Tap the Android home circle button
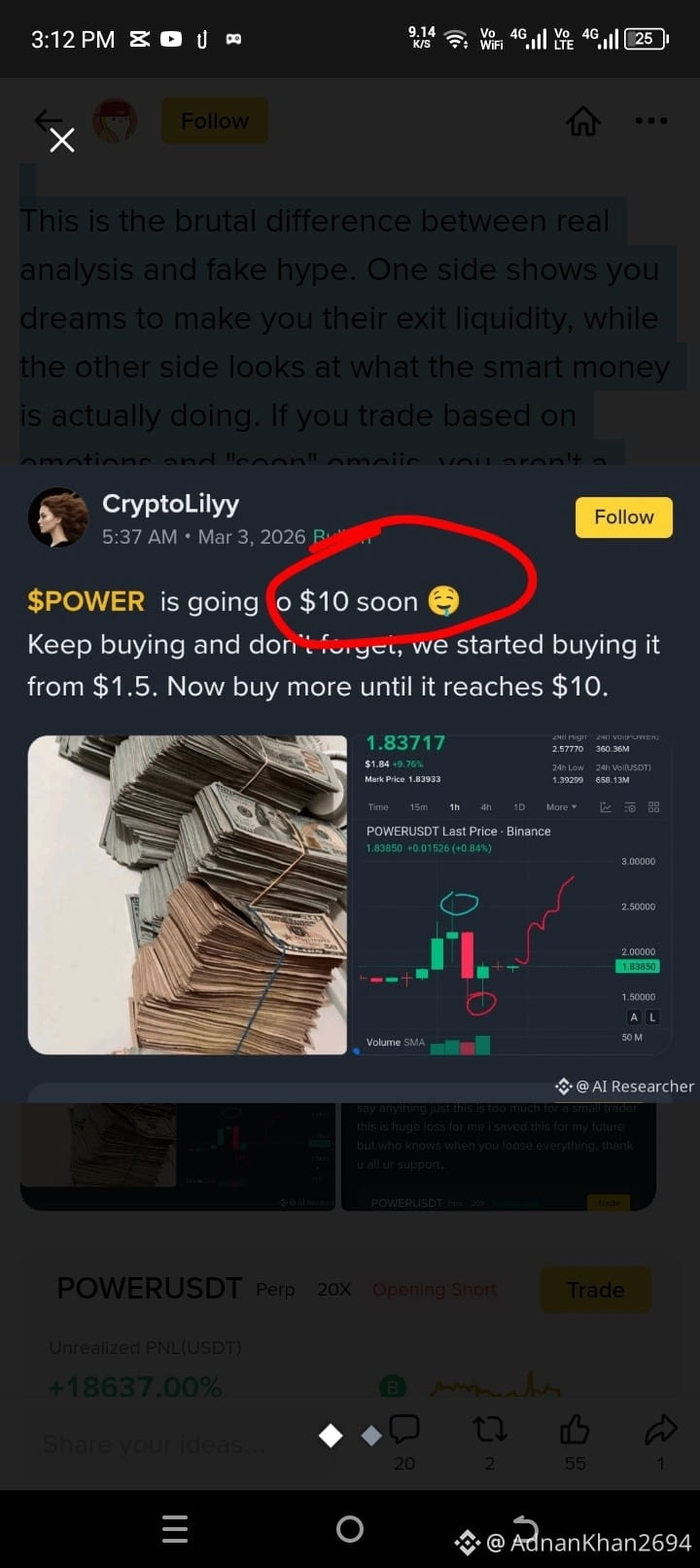 pyautogui.click(x=350, y=1529)
